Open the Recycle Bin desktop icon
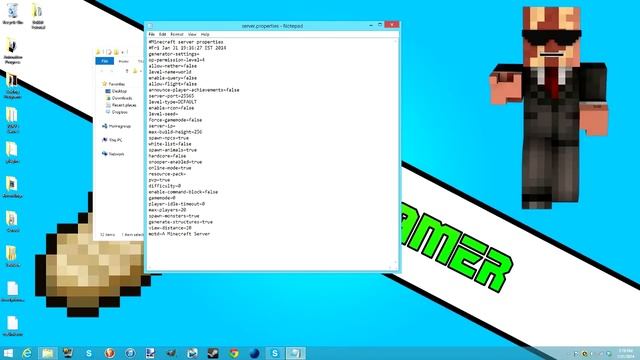 coord(13,14)
